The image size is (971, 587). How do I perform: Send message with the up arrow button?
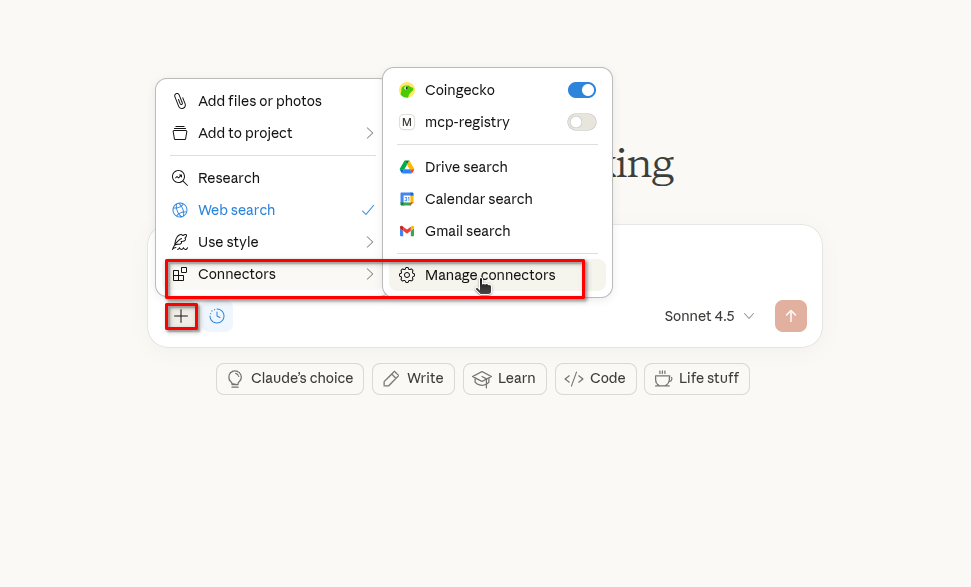(x=791, y=316)
